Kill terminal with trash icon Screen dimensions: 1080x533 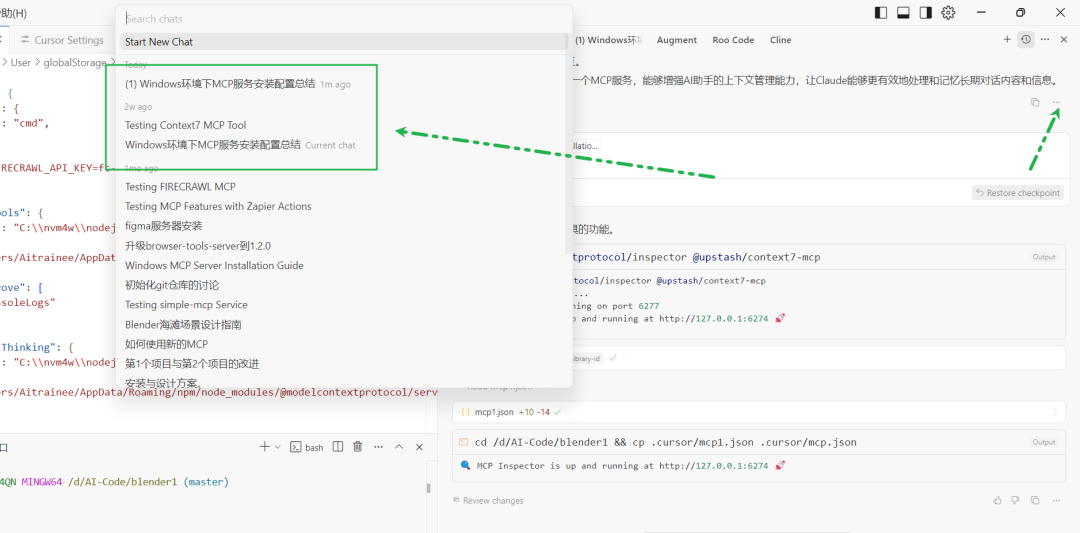[357, 447]
